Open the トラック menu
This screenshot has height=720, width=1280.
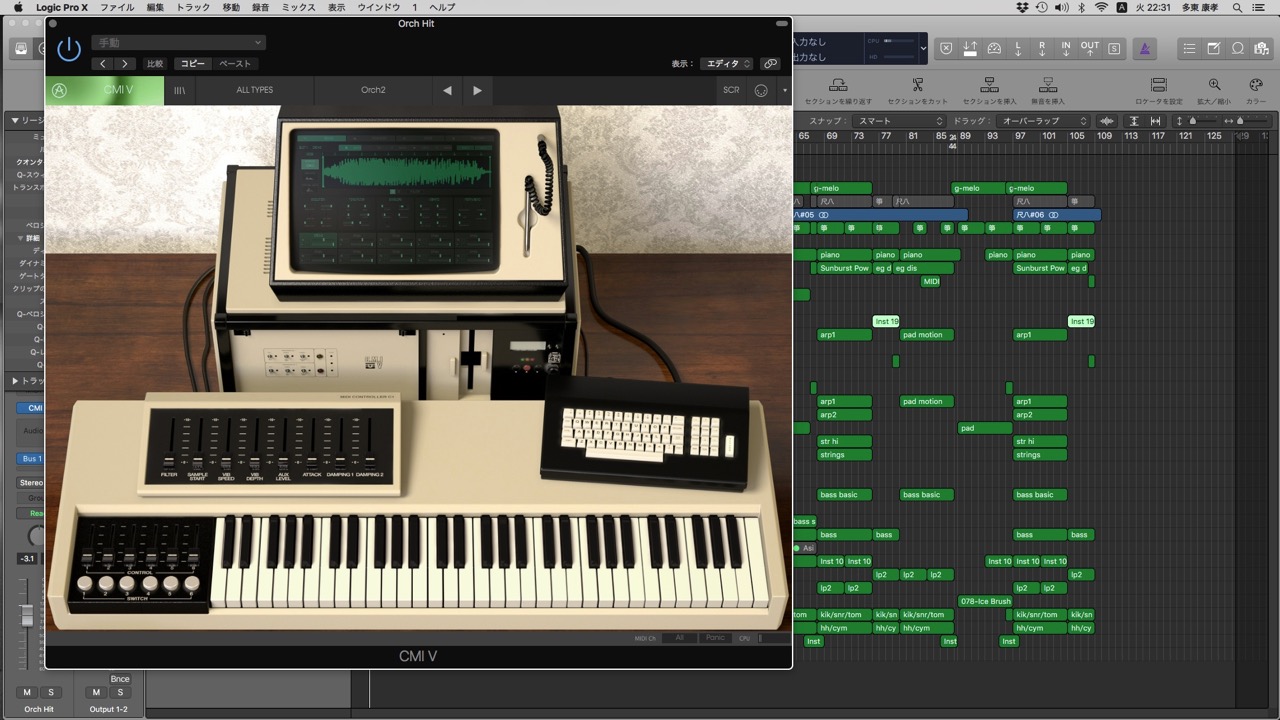(x=193, y=7)
